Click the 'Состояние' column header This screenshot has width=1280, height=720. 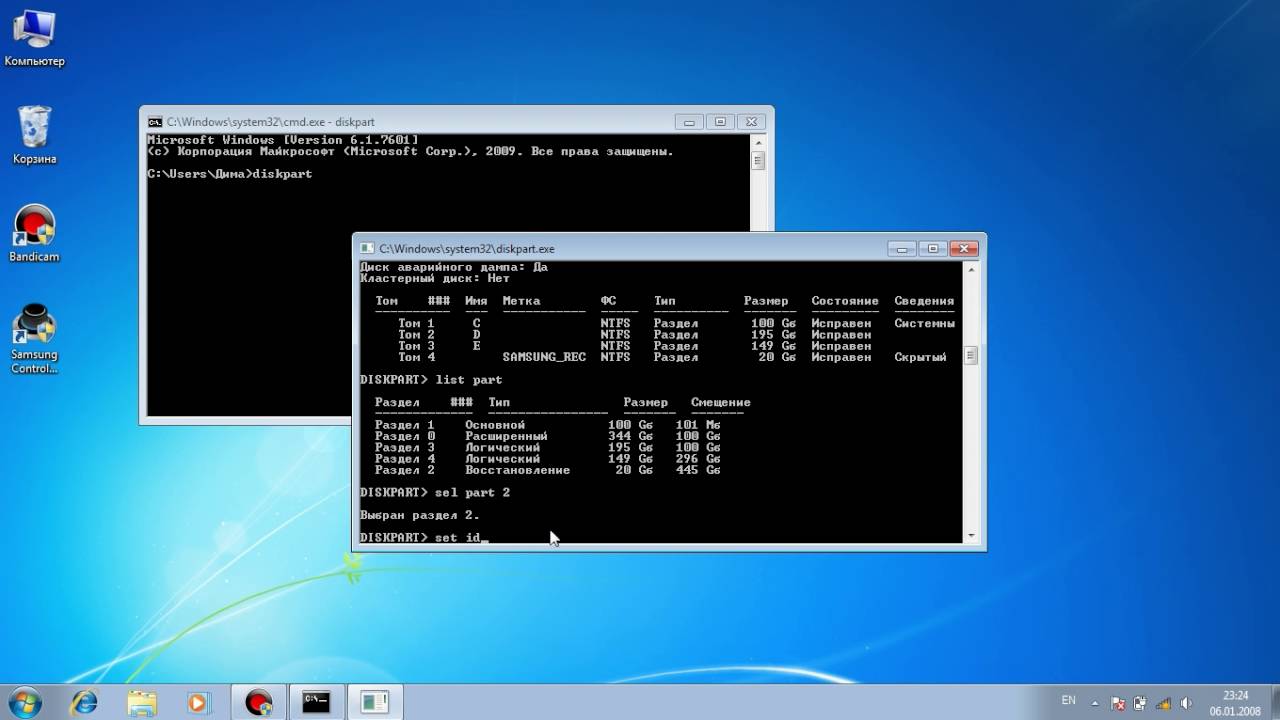(845, 301)
